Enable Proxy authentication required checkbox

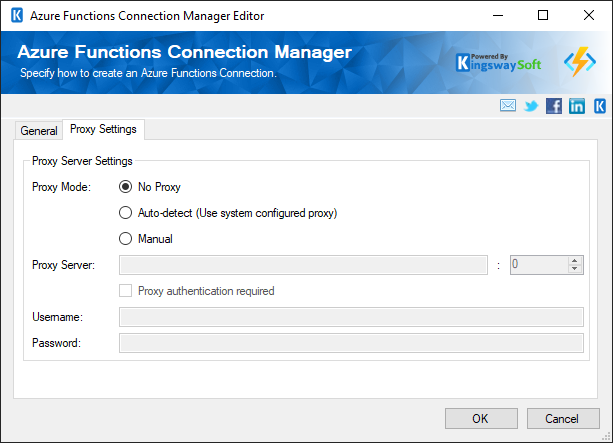point(125,291)
